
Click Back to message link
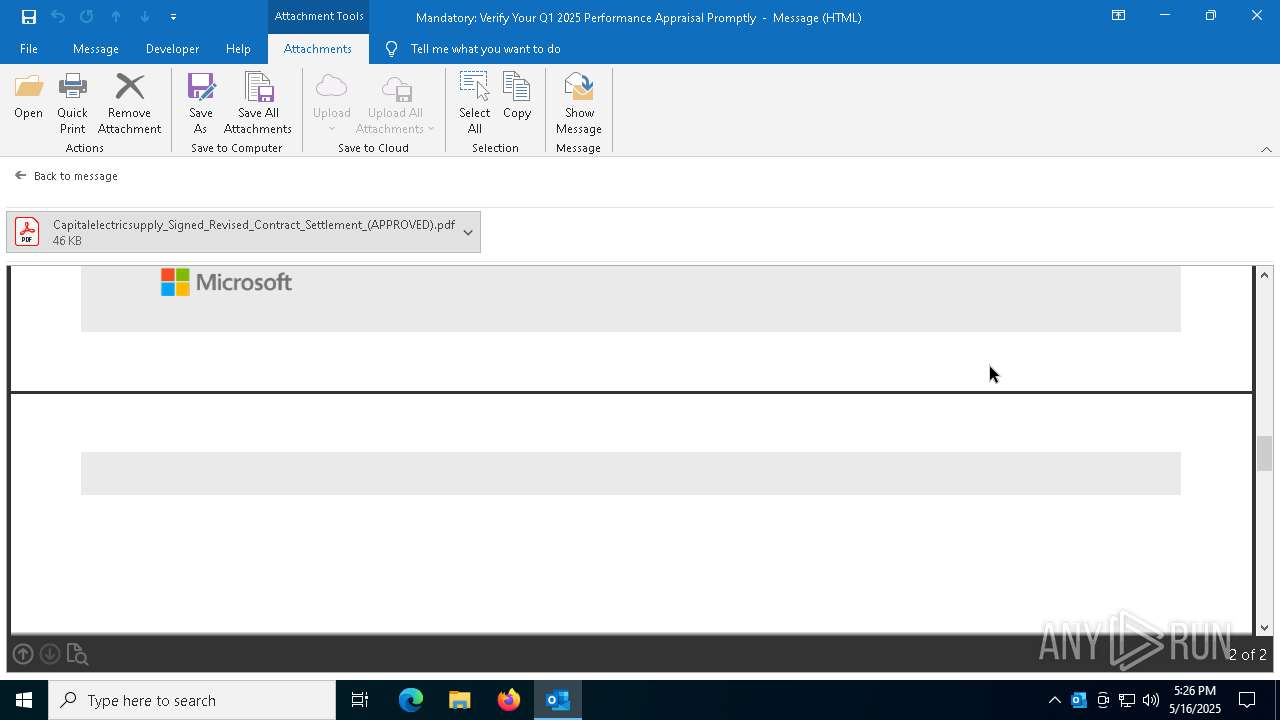[66, 176]
